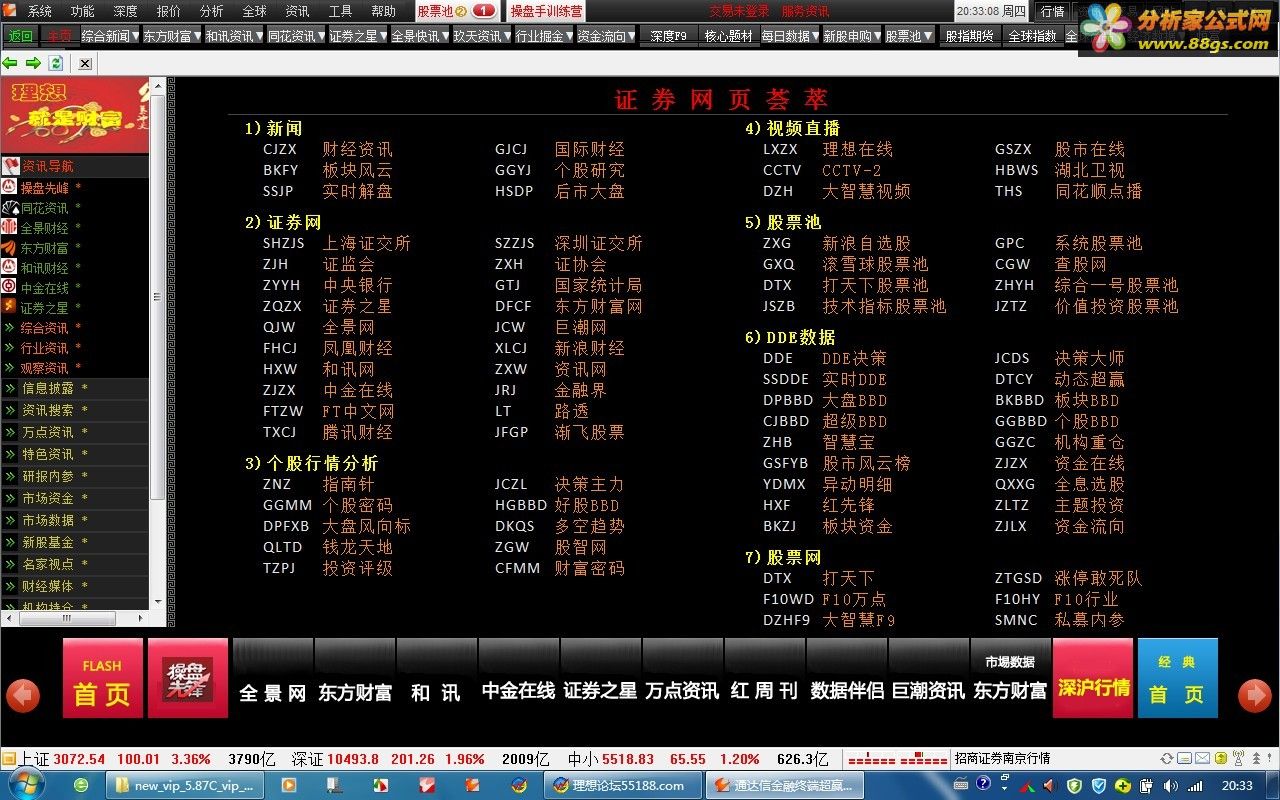
Task: Click the 和讯财经 sidebar icon
Action: click(x=10, y=267)
